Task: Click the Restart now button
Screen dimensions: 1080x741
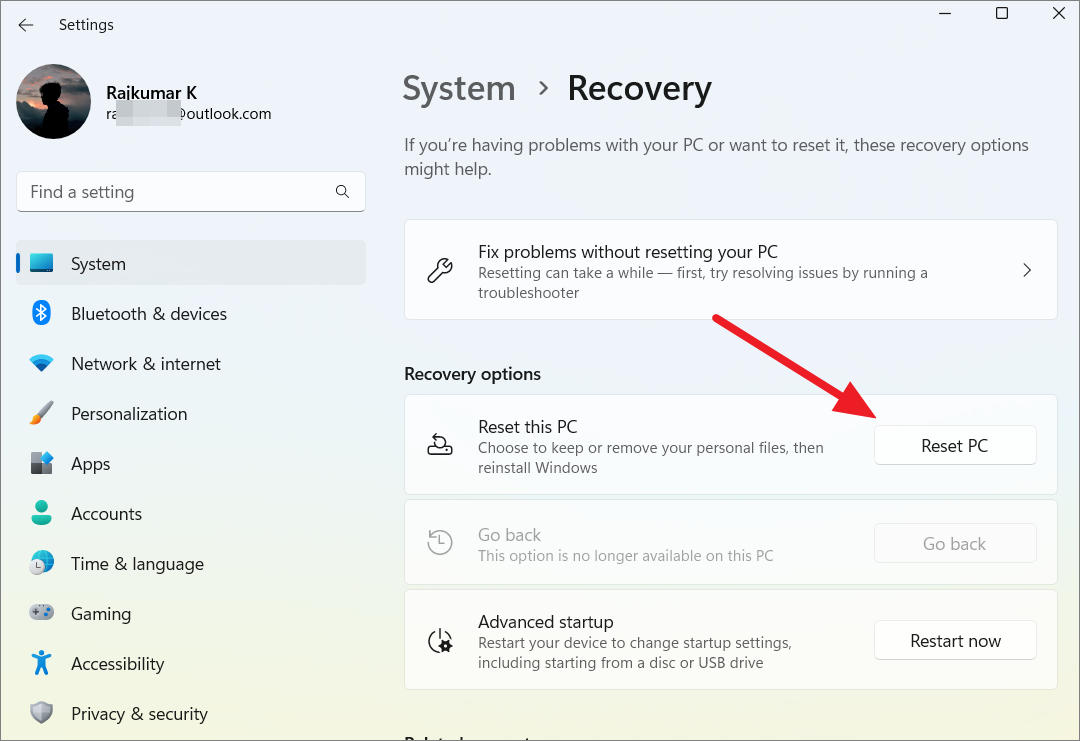Action: pos(955,640)
